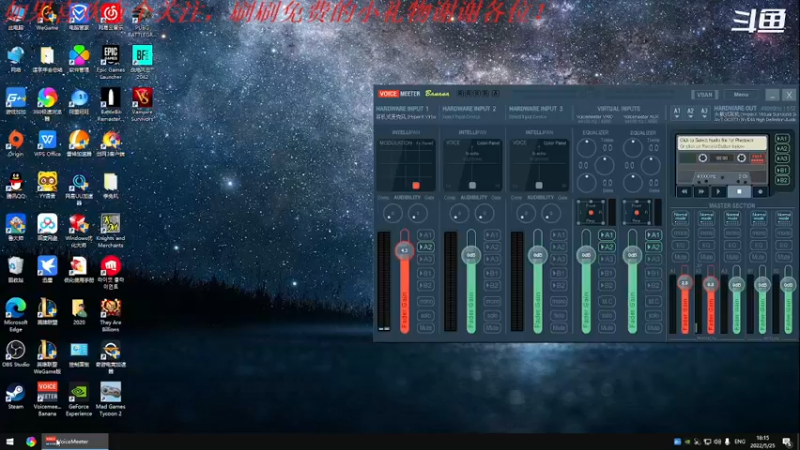Click the master A1 red fader knob
This screenshot has height=450, width=800.
pos(685,283)
